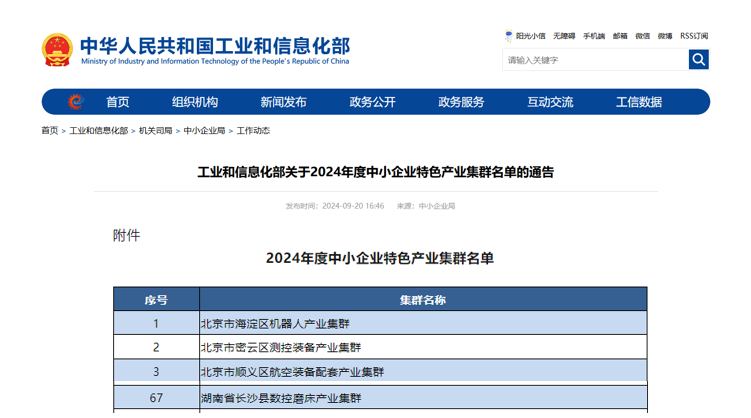Screen dimensions: 751x418
Task: Click the keyword search input field
Action: coord(595,60)
